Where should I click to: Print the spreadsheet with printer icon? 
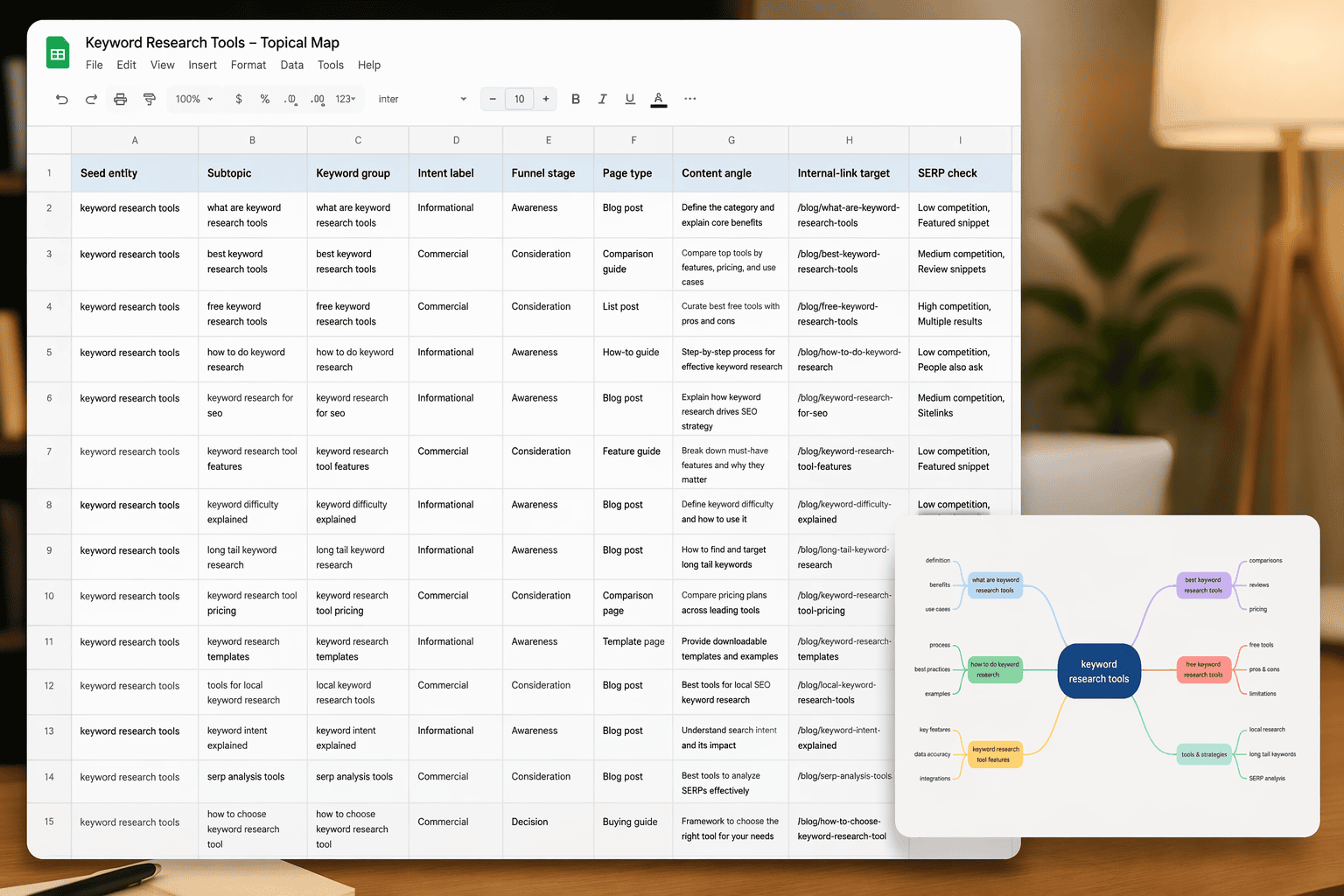point(121,99)
